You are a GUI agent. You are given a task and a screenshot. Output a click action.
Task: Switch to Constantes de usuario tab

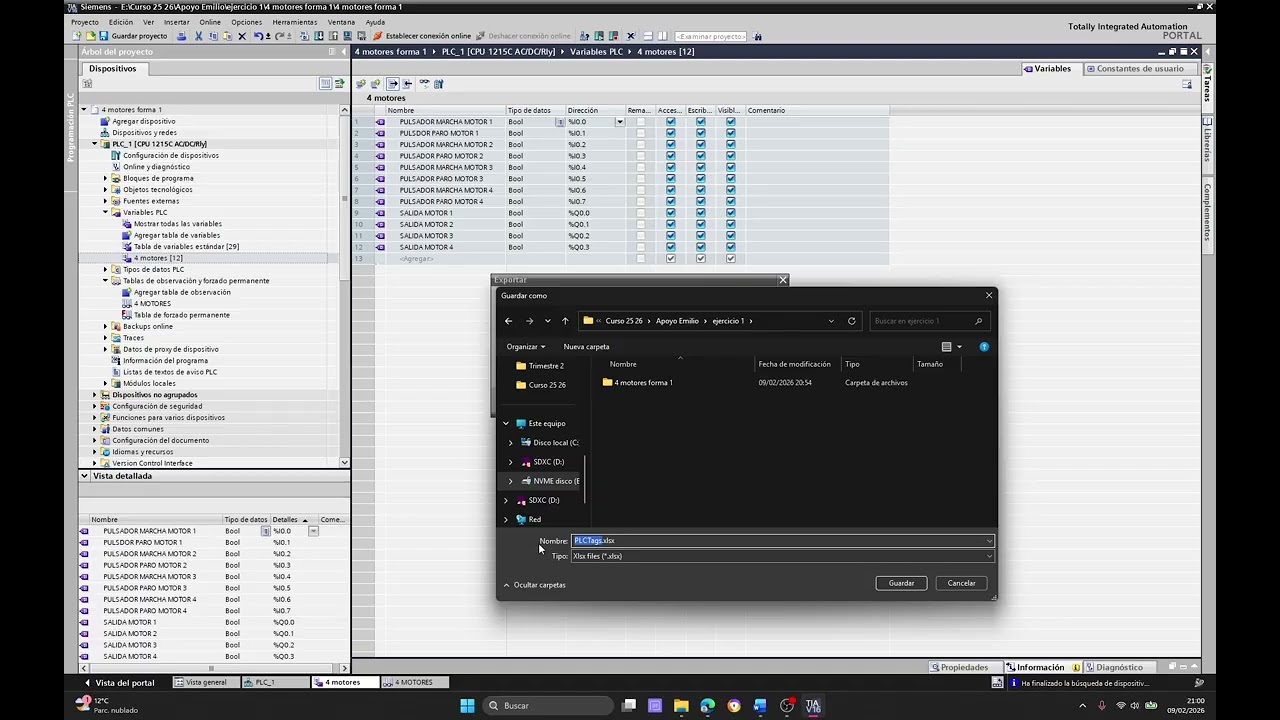[1139, 69]
